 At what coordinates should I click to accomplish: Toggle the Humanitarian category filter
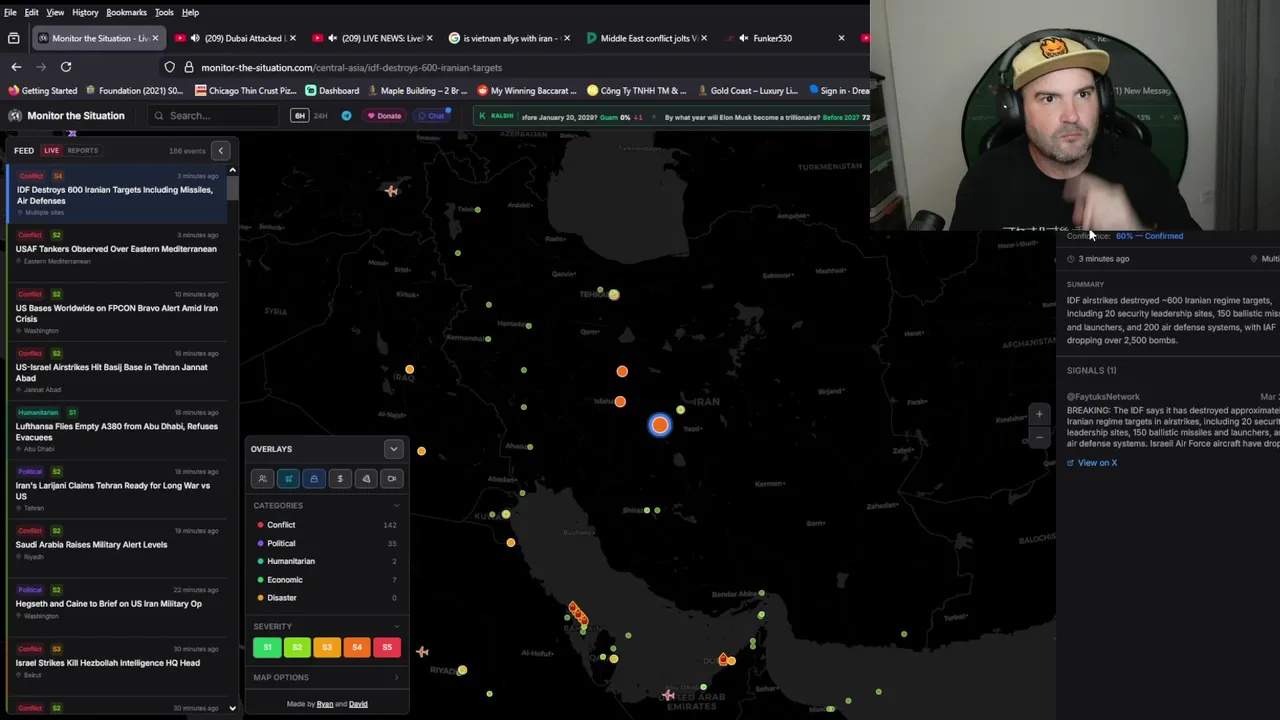coord(326,561)
